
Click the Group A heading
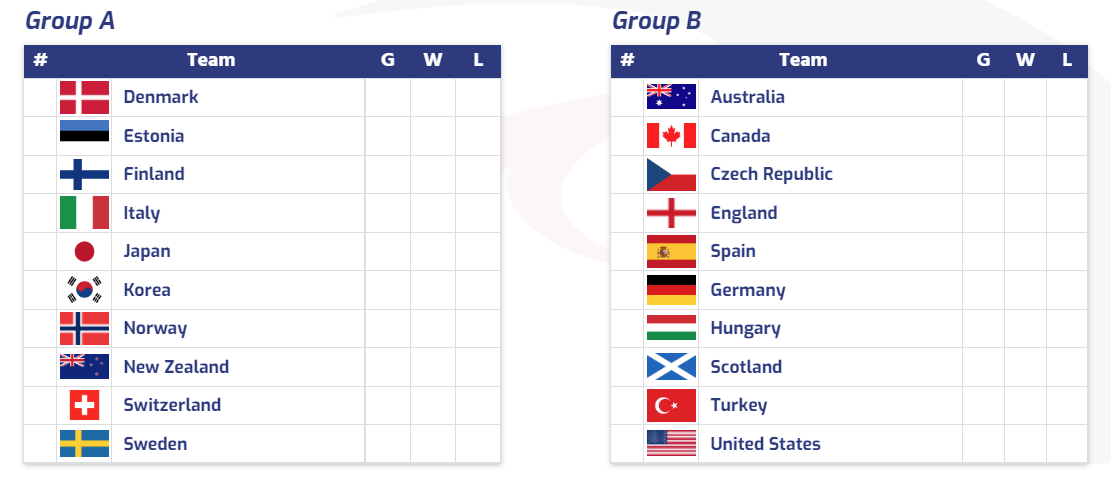tap(69, 21)
